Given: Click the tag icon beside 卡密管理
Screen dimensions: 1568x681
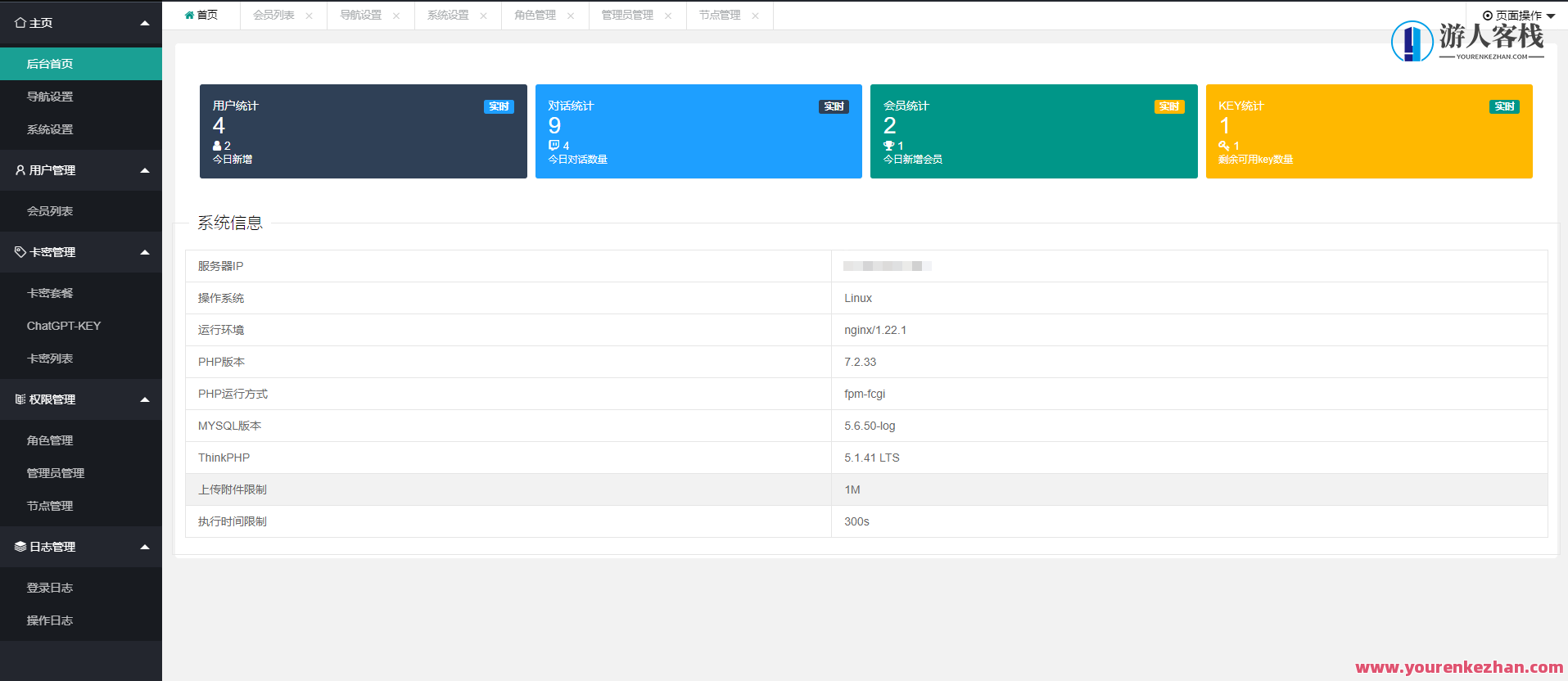Looking at the screenshot, I should [x=20, y=252].
